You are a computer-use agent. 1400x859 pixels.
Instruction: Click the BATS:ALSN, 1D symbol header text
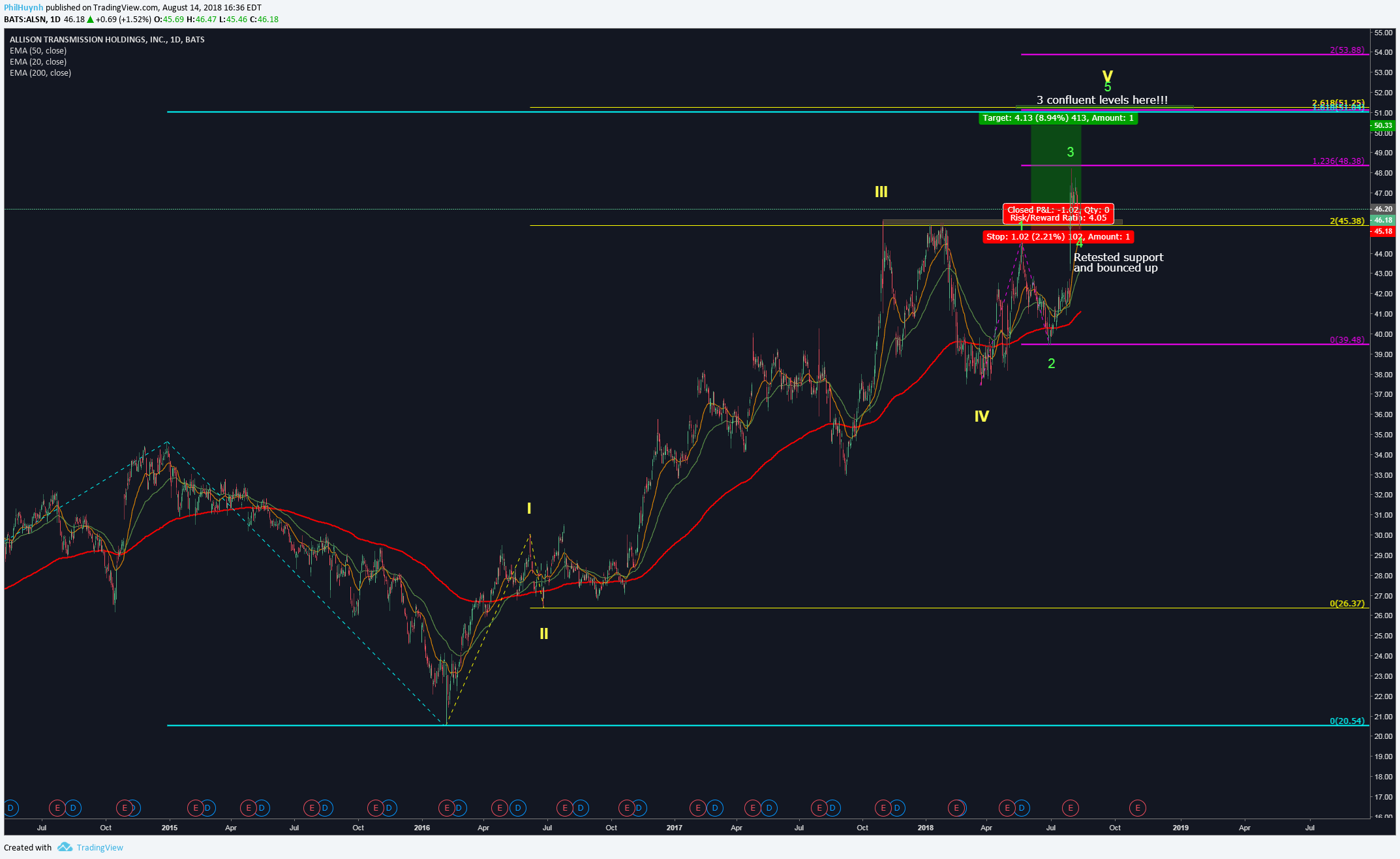pyautogui.click(x=32, y=20)
